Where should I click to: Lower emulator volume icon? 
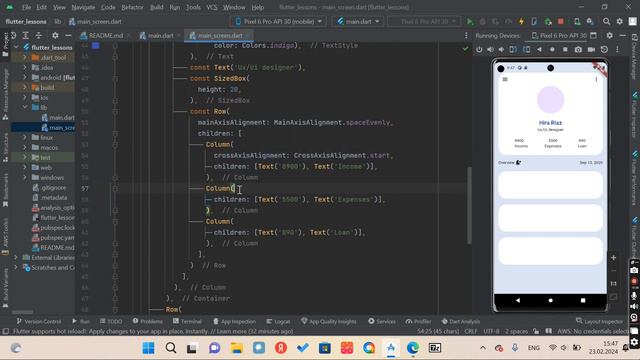(x=501, y=49)
